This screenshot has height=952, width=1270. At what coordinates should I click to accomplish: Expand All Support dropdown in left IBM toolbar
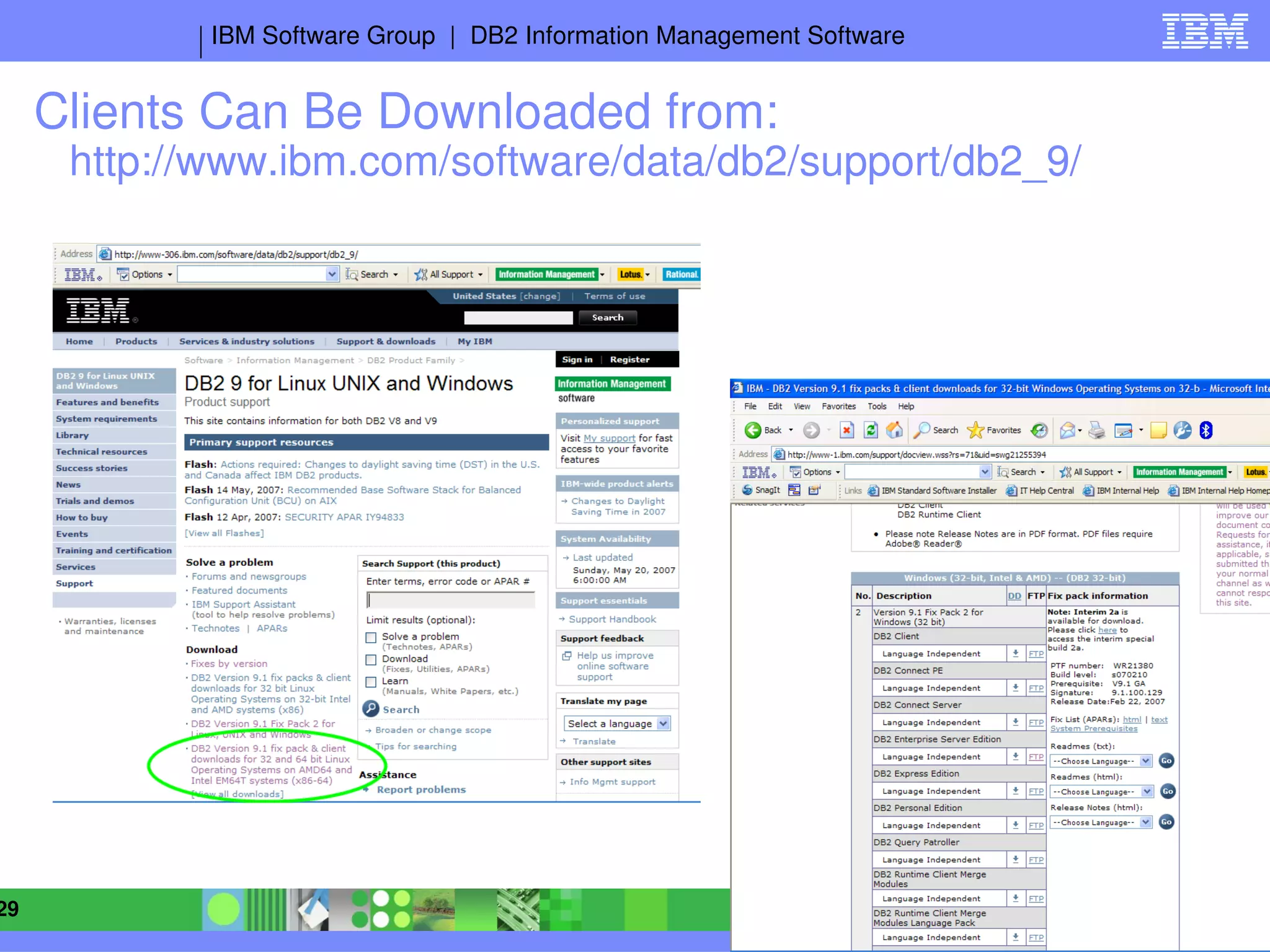pos(480,275)
